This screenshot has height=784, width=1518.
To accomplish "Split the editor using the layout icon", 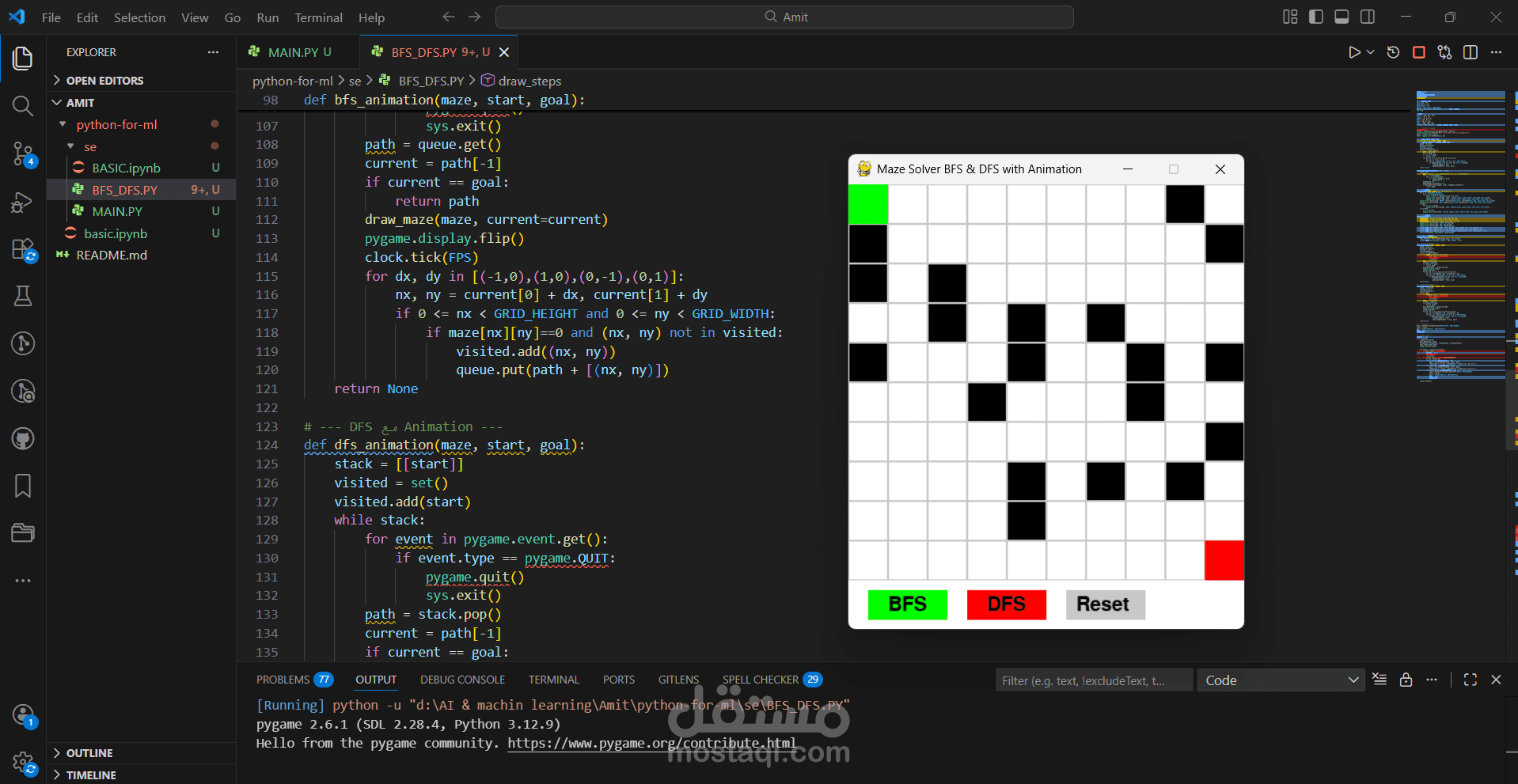I will (1471, 51).
